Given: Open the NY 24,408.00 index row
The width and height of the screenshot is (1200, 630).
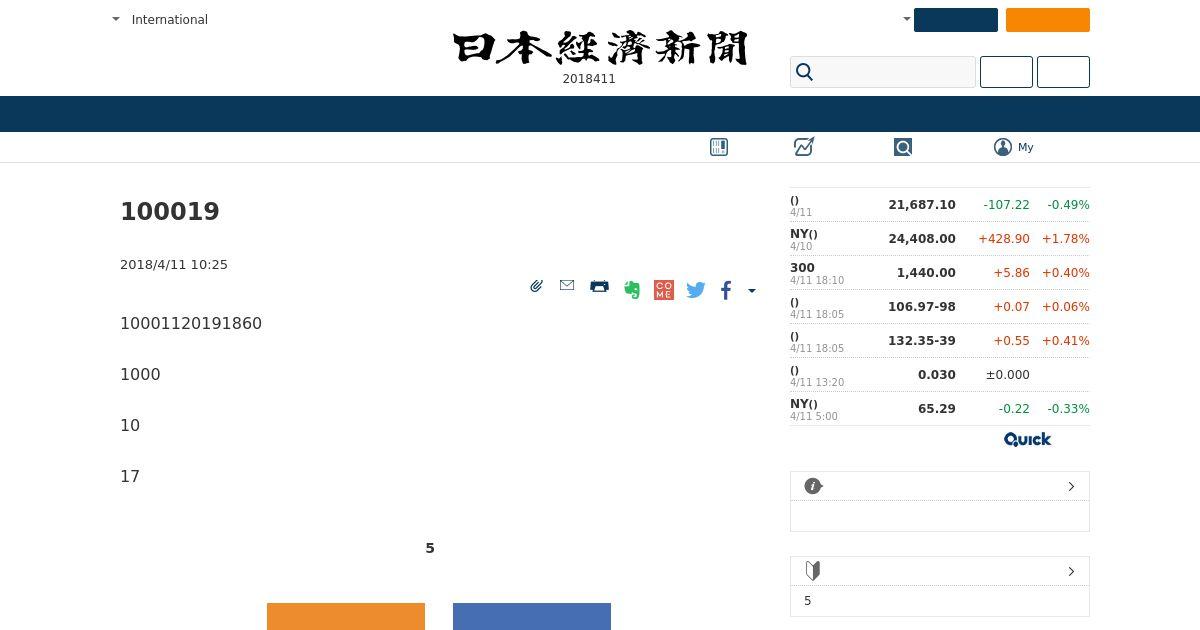Looking at the screenshot, I should coord(940,239).
